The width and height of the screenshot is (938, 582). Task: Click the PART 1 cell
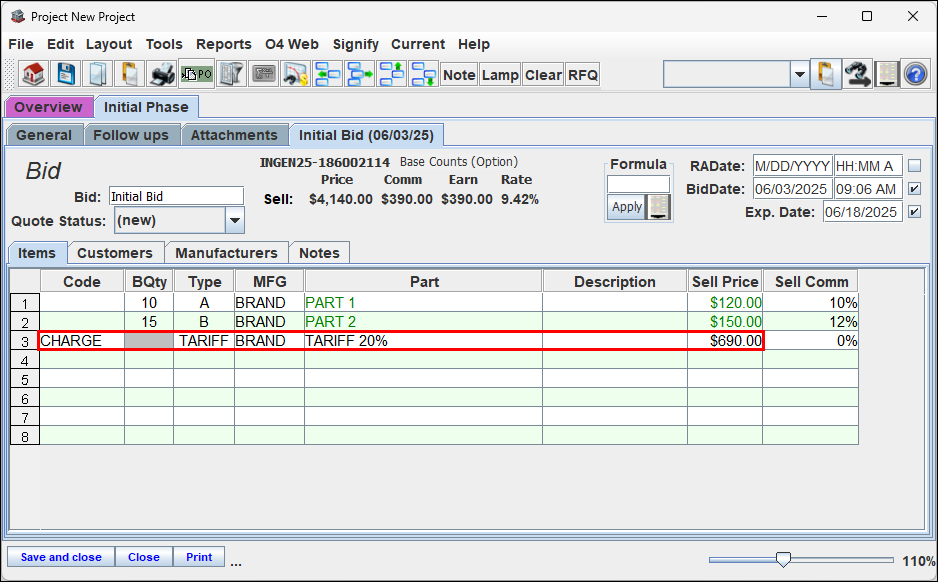(x=424, y=303)
